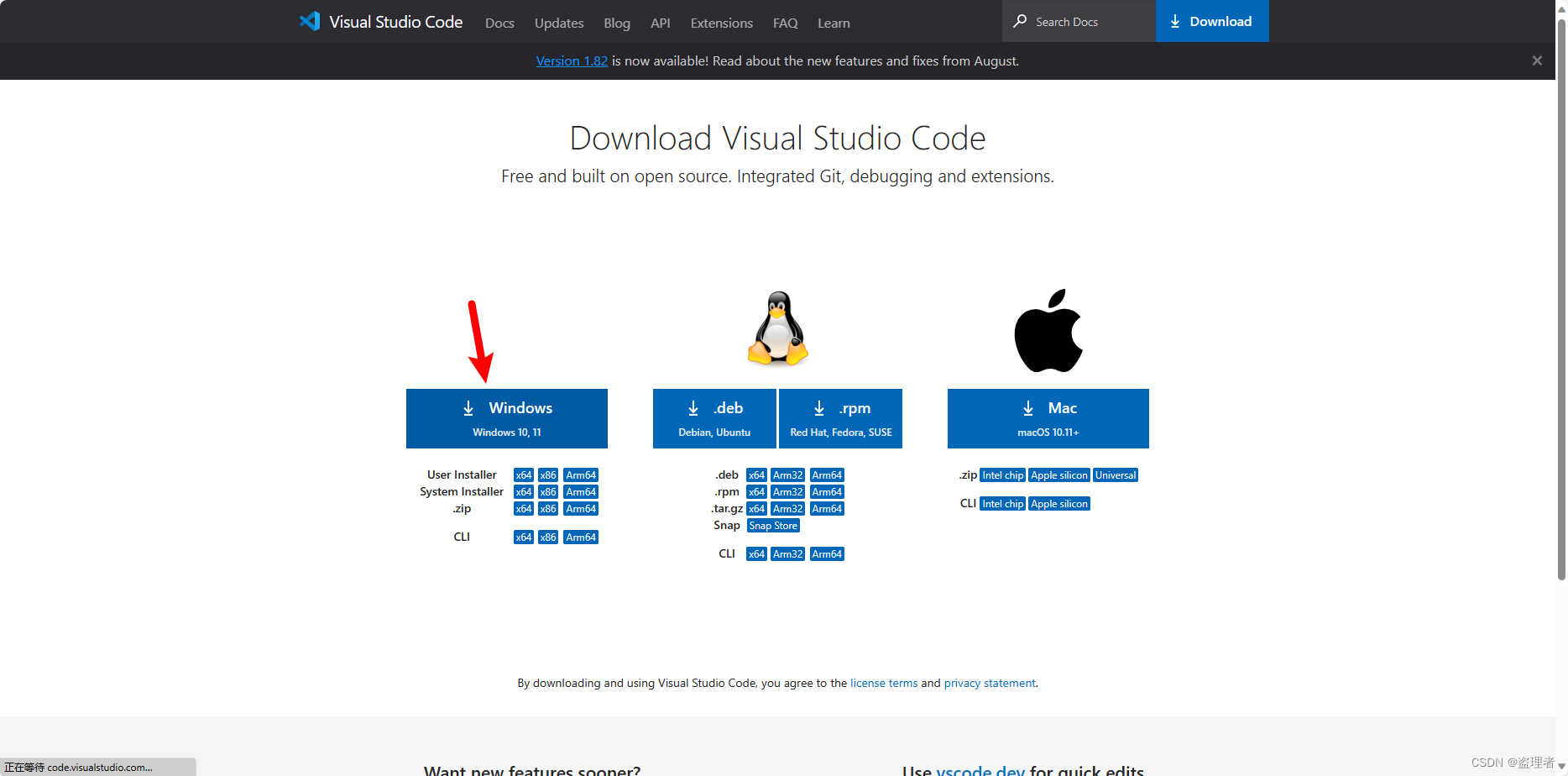Select the Linux CLI Arm64 build
Screen dimensions: 1568x776
coord(827,554)
